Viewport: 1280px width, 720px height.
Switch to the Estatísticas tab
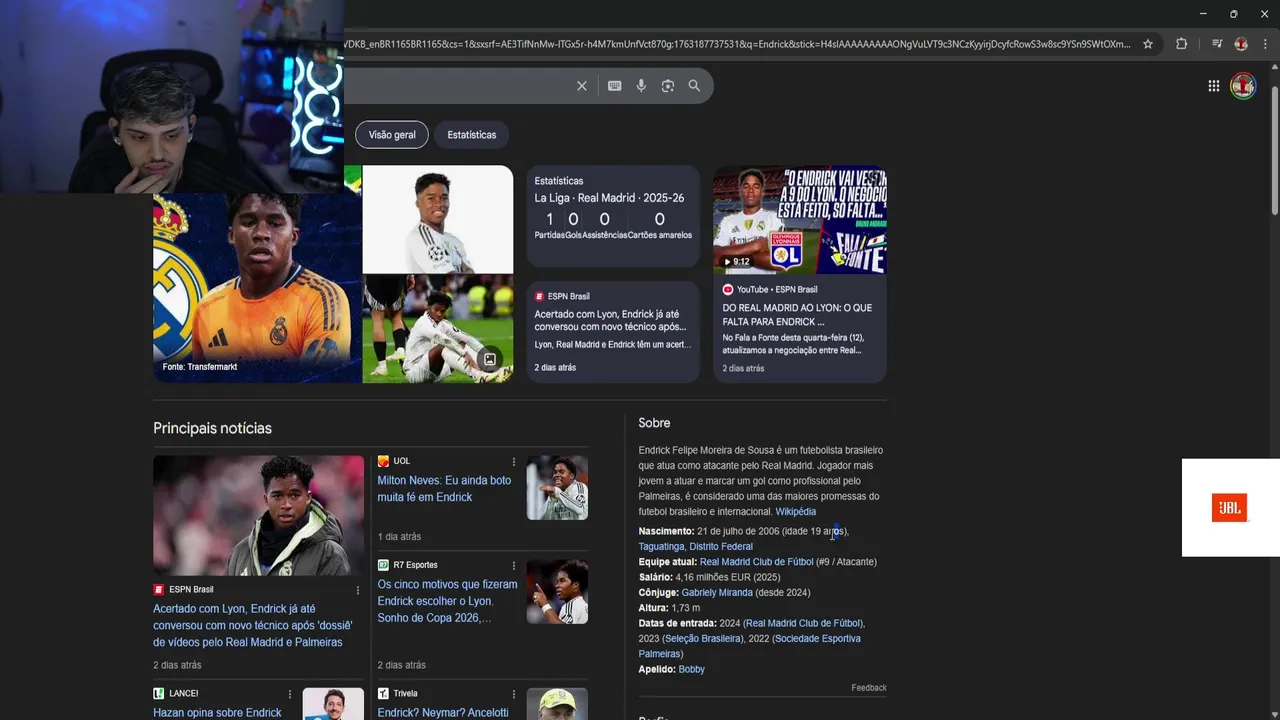tap(471, 135)
